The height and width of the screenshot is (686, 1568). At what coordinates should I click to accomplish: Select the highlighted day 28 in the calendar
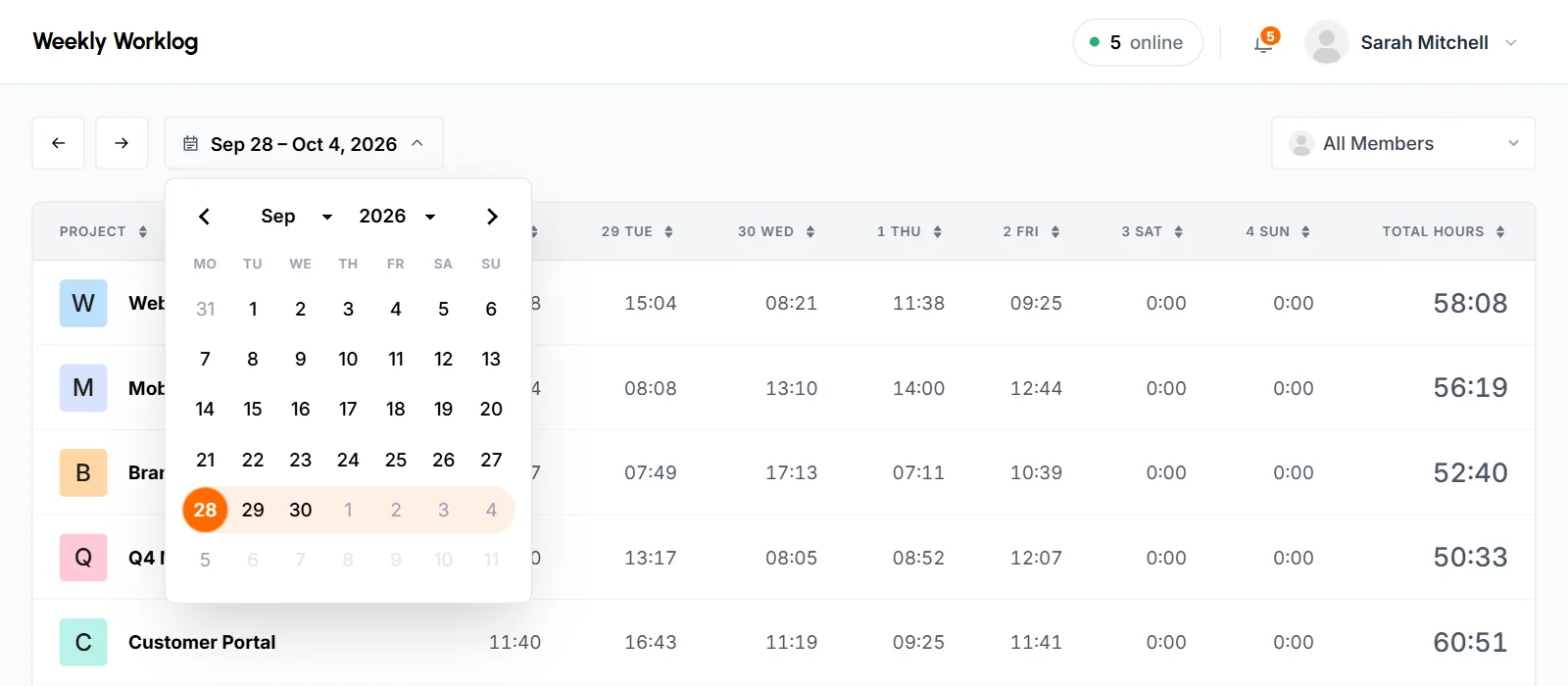coord(205,510)
